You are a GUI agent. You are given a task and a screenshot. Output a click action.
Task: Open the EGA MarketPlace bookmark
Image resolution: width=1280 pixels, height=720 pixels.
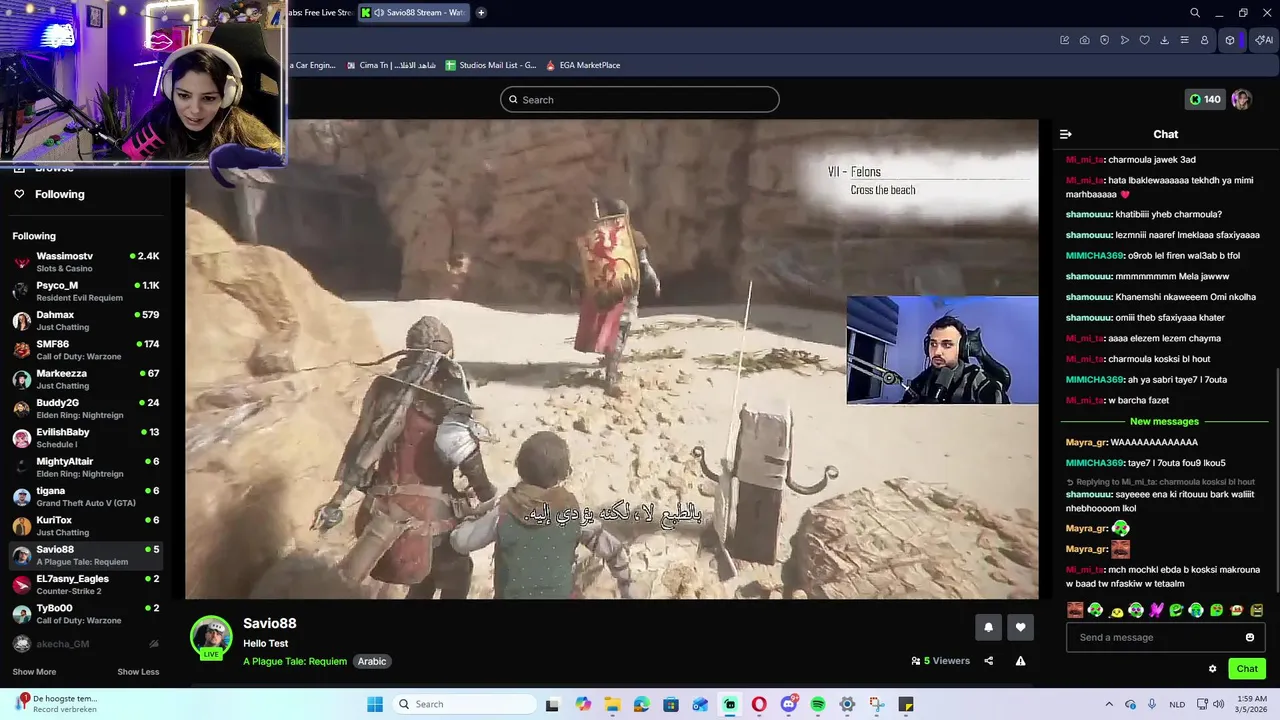583,65
